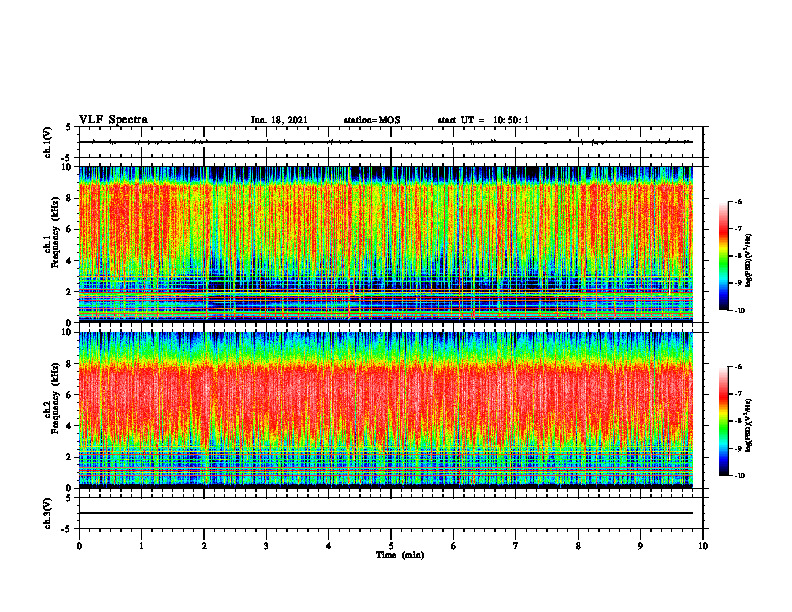The image size is (792, 612).
Task: Click the time axis tick label "8"
Action: pyautogui.click(x=578, y=546)
